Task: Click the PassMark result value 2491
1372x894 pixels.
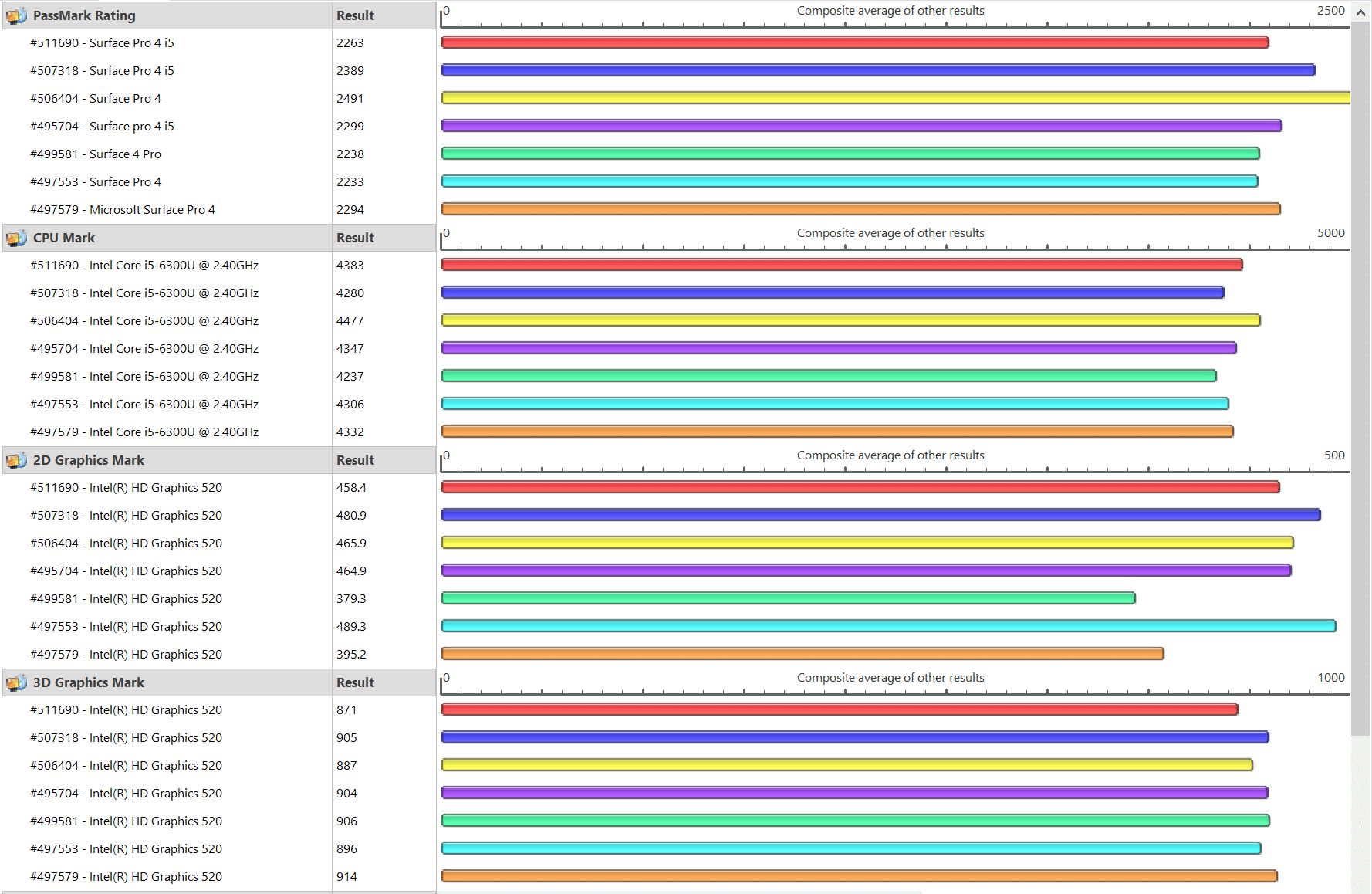Action: 350,99
